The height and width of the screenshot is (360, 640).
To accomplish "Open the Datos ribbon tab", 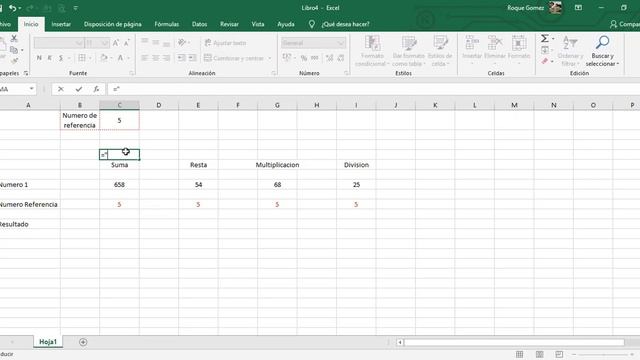I will [199, 24].
